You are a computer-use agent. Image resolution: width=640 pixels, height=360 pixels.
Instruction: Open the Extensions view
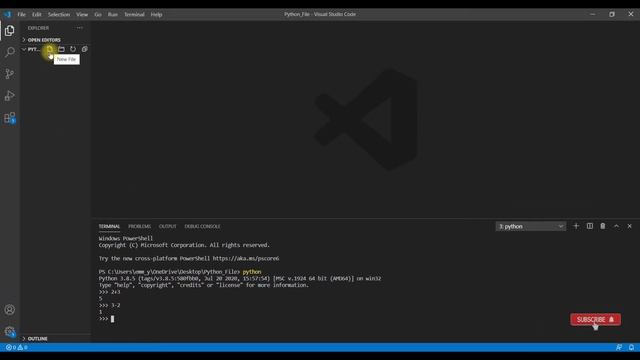click(9, 118)
